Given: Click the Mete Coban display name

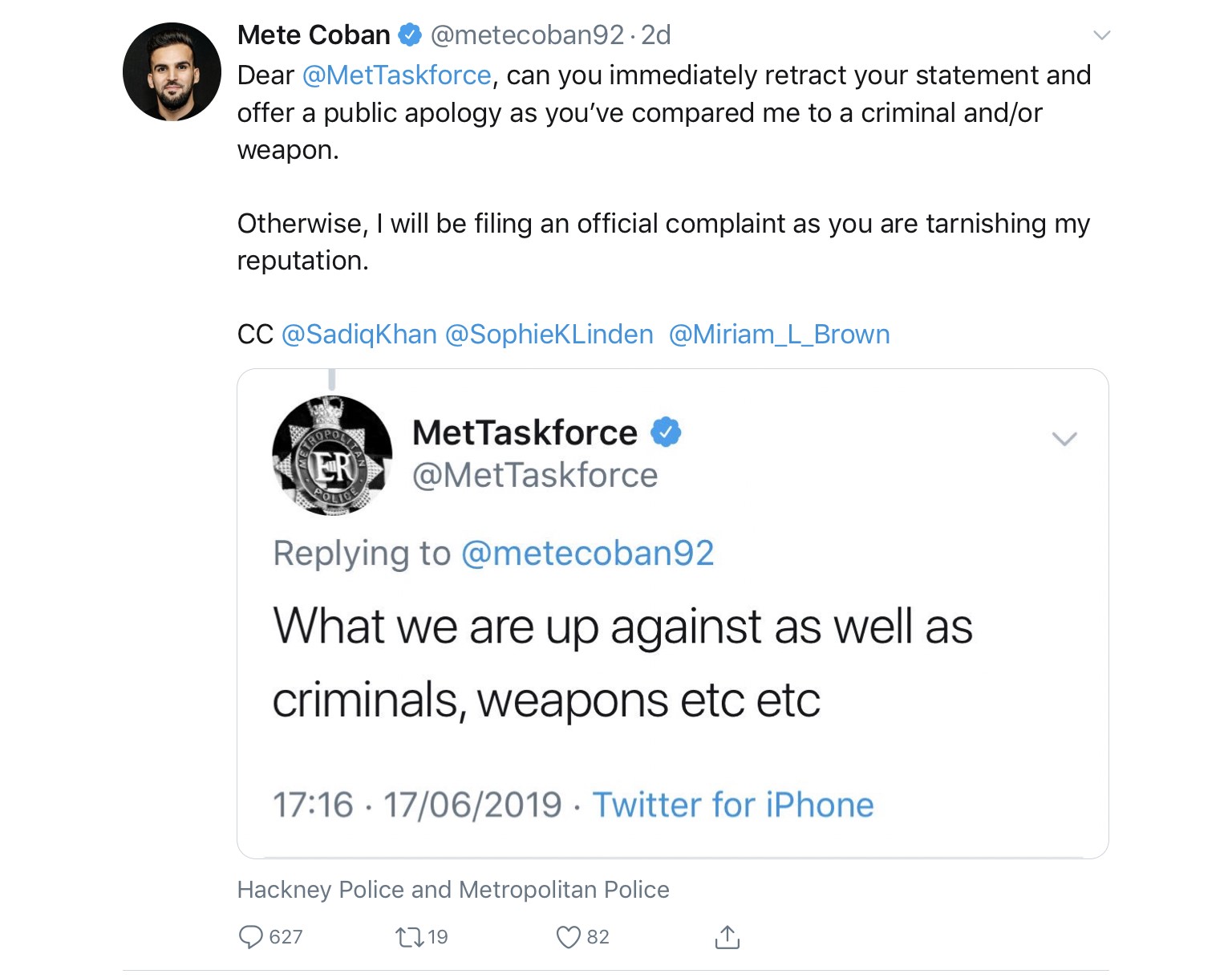Looking at the screenshot, I should [x=314, y=34].
